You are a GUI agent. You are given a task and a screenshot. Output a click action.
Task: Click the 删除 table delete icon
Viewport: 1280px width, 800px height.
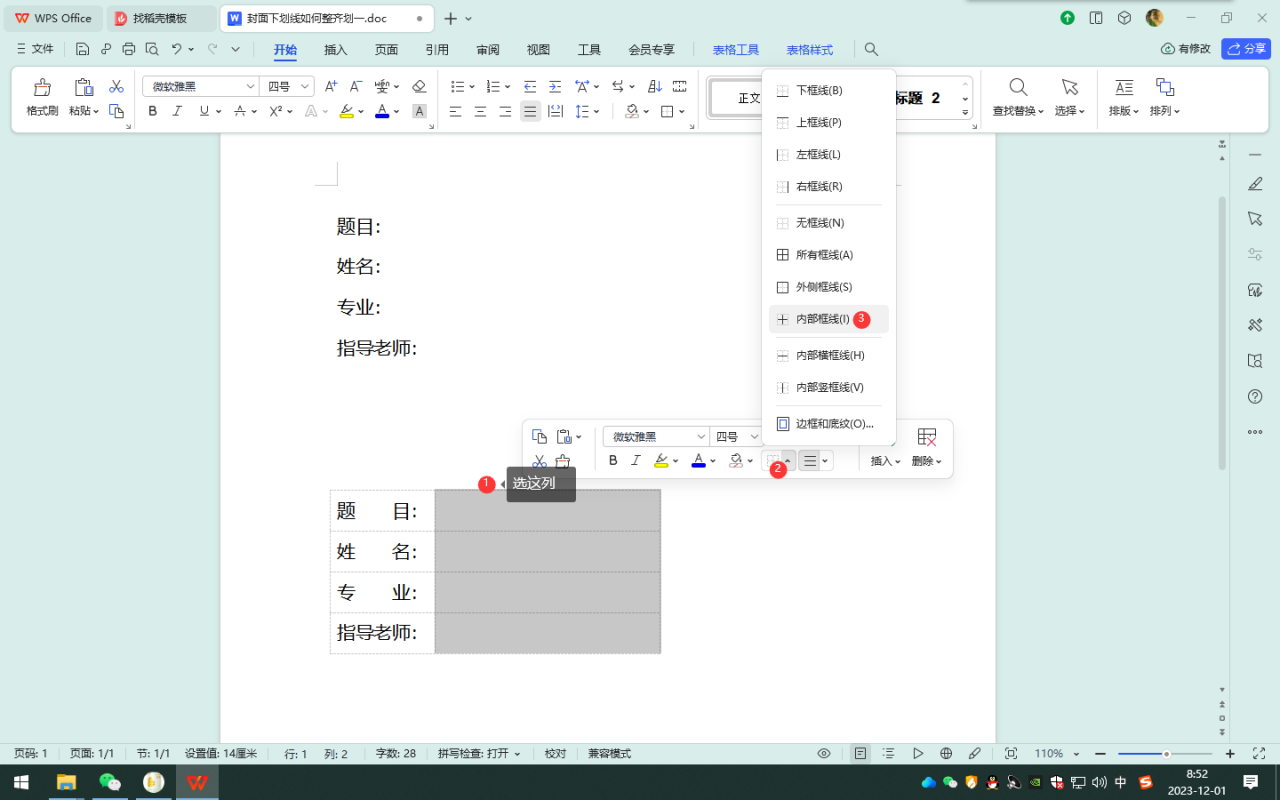[x=927, y=437]
